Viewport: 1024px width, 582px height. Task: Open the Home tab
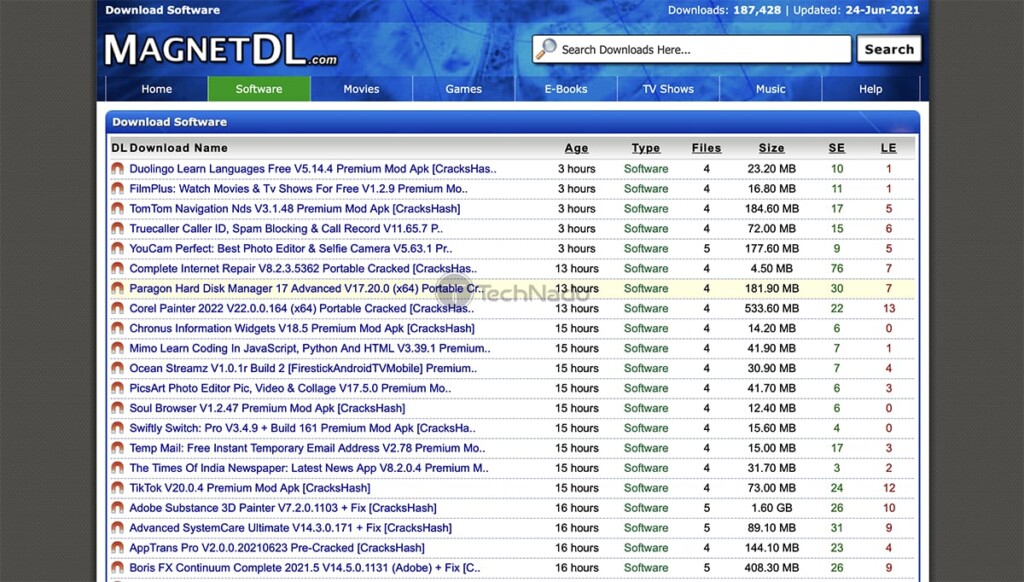pos(157,89)
